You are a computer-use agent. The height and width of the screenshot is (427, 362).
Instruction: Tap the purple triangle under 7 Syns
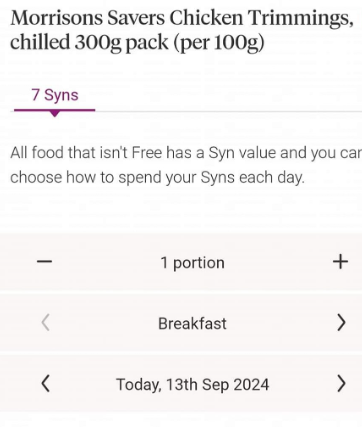55,114
